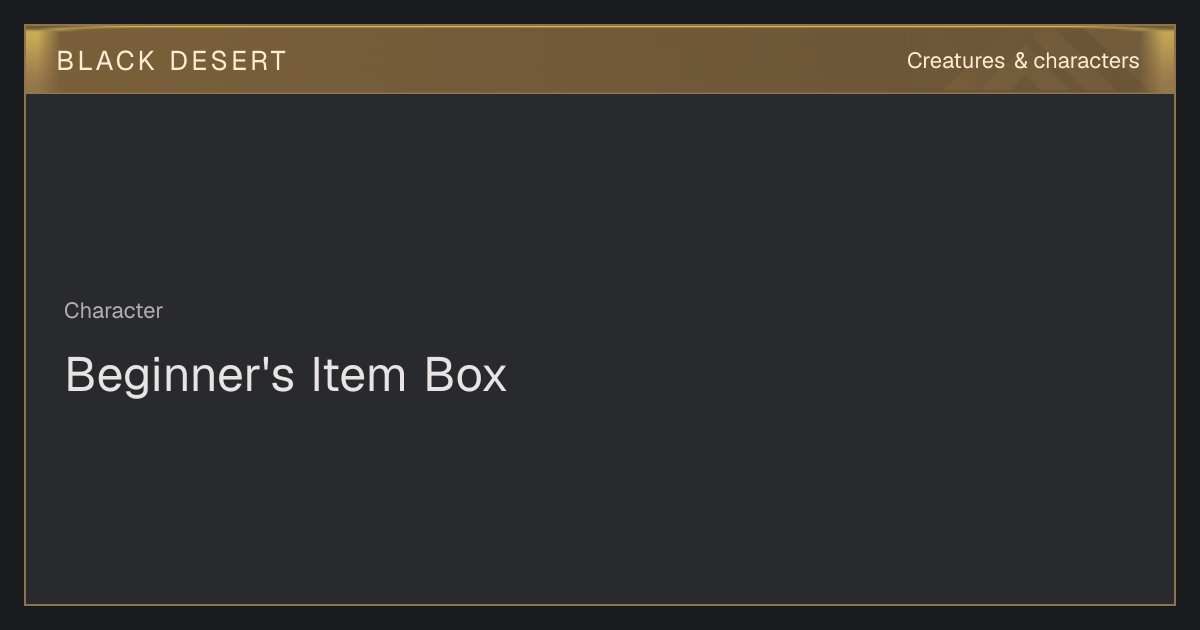
Task: Click the glowing gold left corner of the banner
Action: [38, 60]
